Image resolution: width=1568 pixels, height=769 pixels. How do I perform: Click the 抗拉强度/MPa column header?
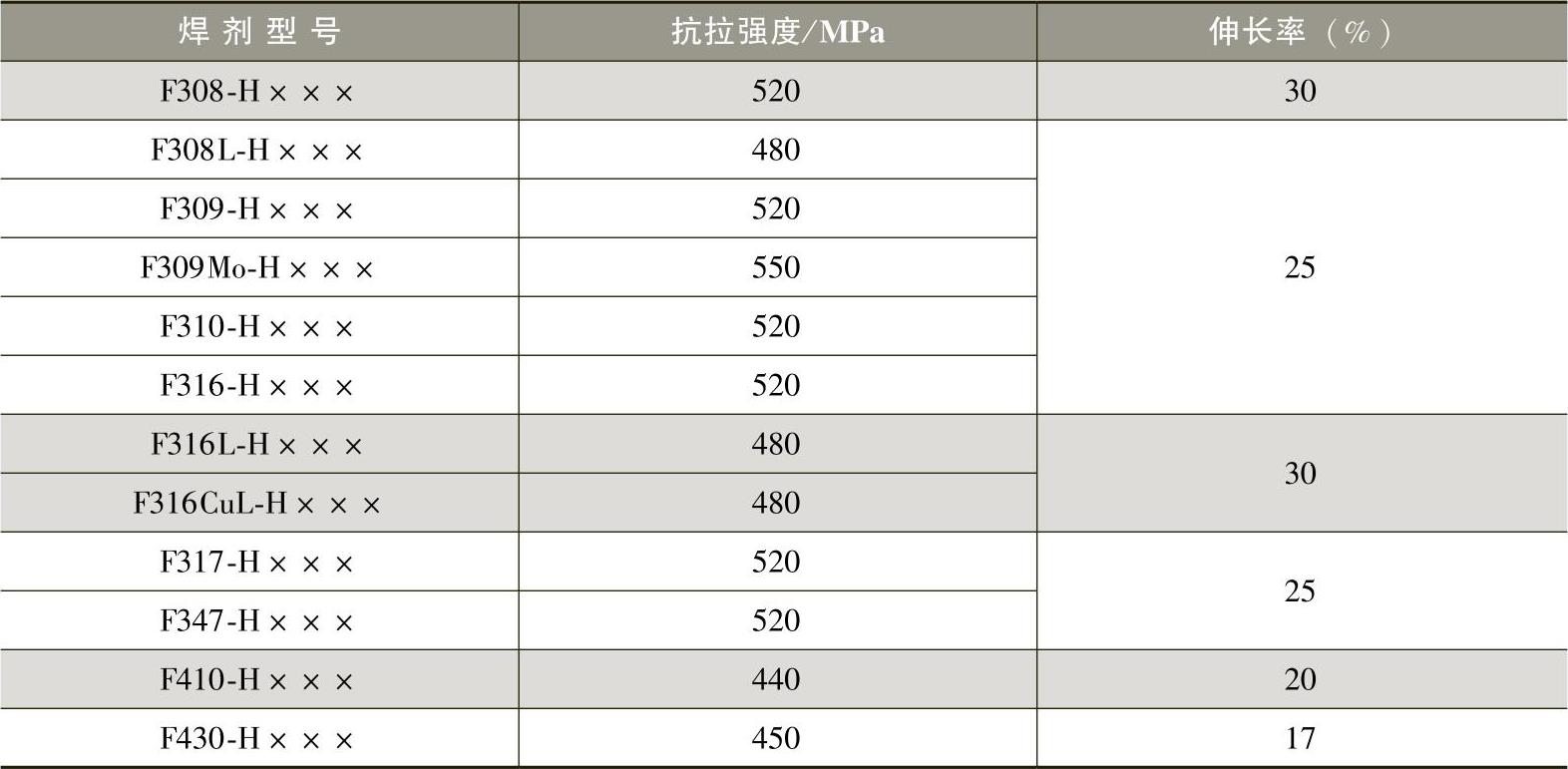[x=777, y=32]
